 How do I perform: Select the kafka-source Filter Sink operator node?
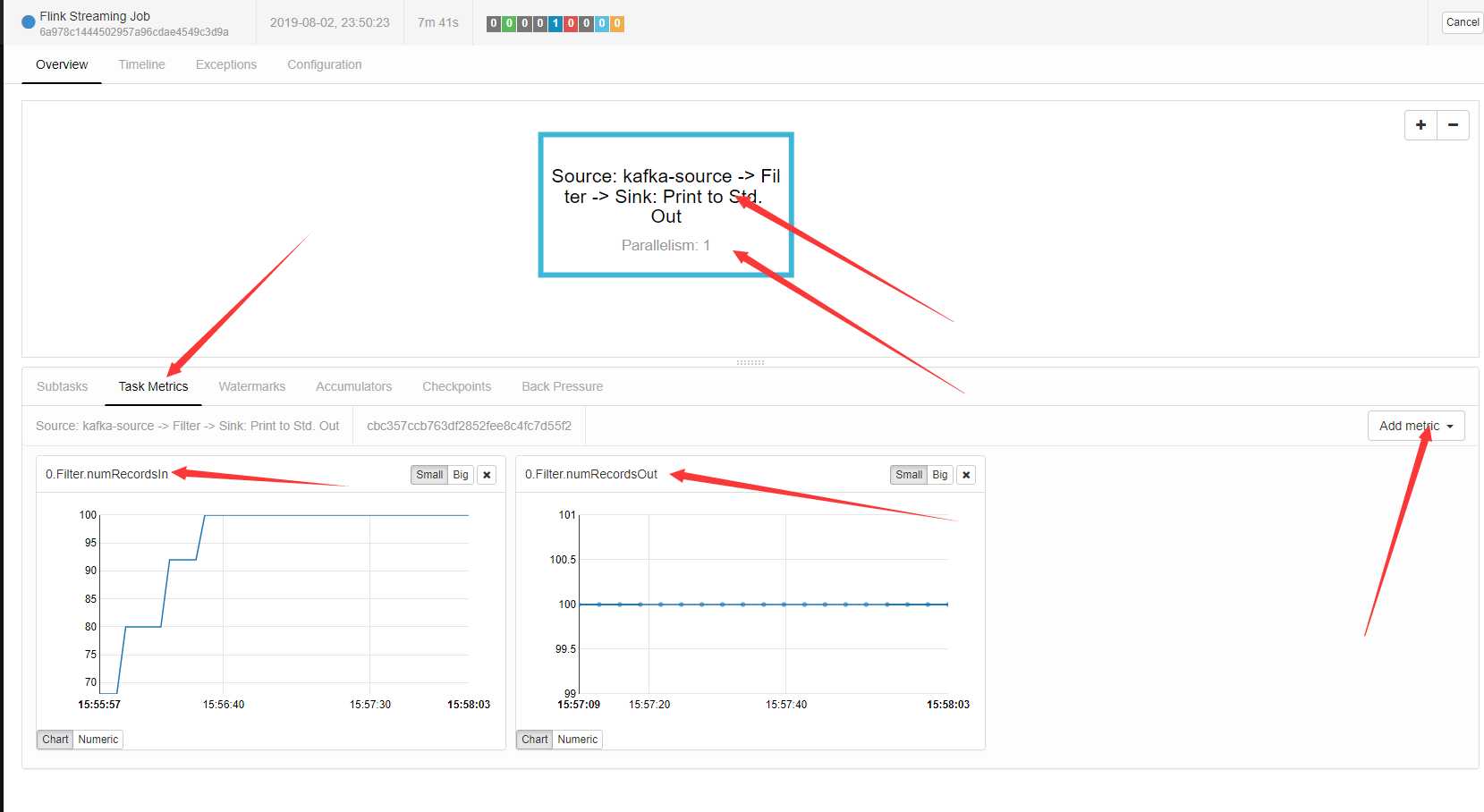click(x=666, y=205)
